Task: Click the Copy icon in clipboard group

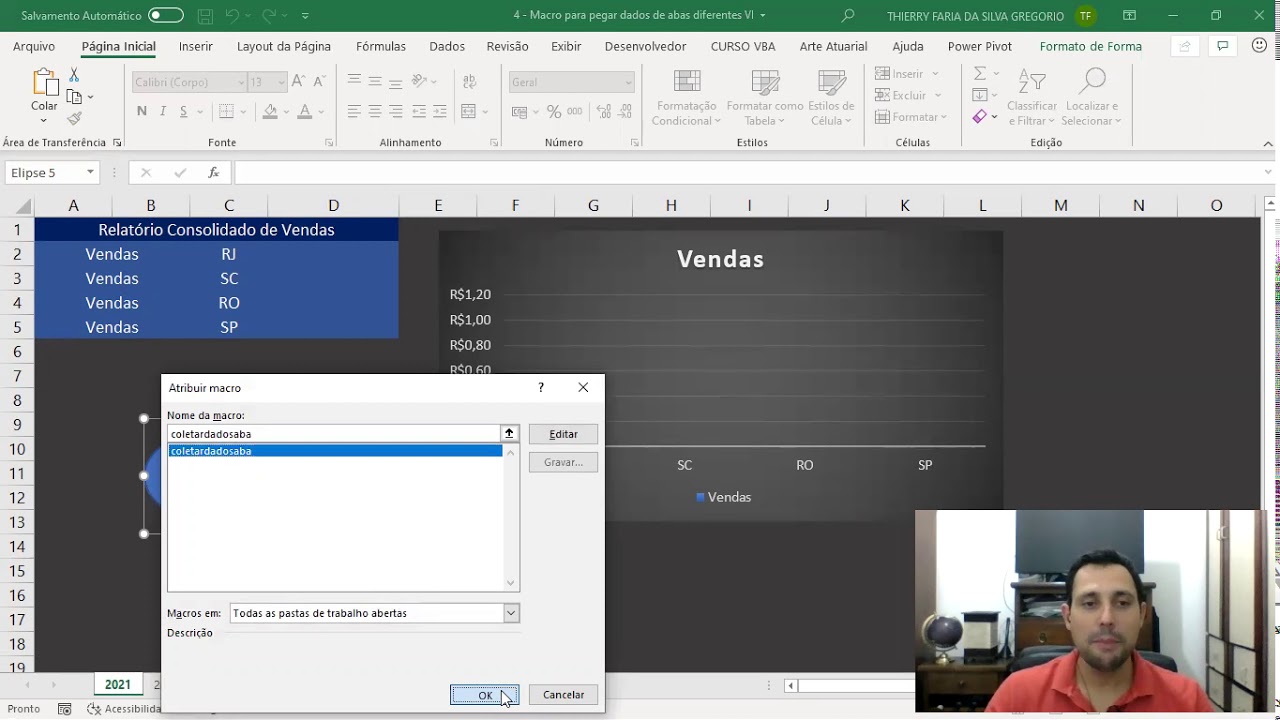Action: [x=74, y=97]
